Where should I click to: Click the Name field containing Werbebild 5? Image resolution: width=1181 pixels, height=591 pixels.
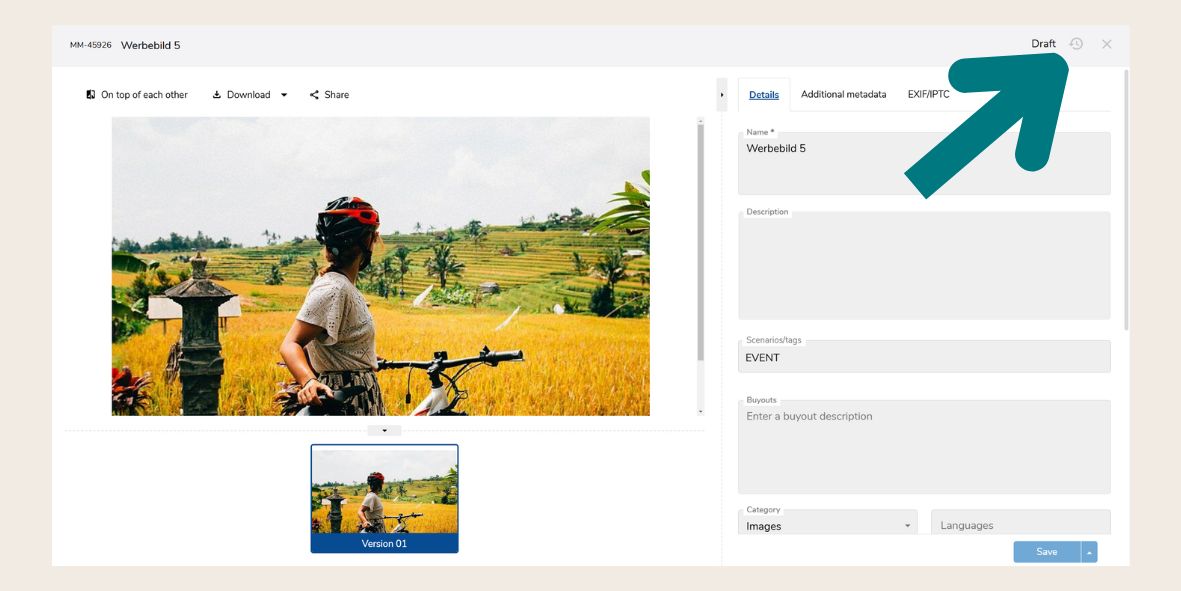923,164
